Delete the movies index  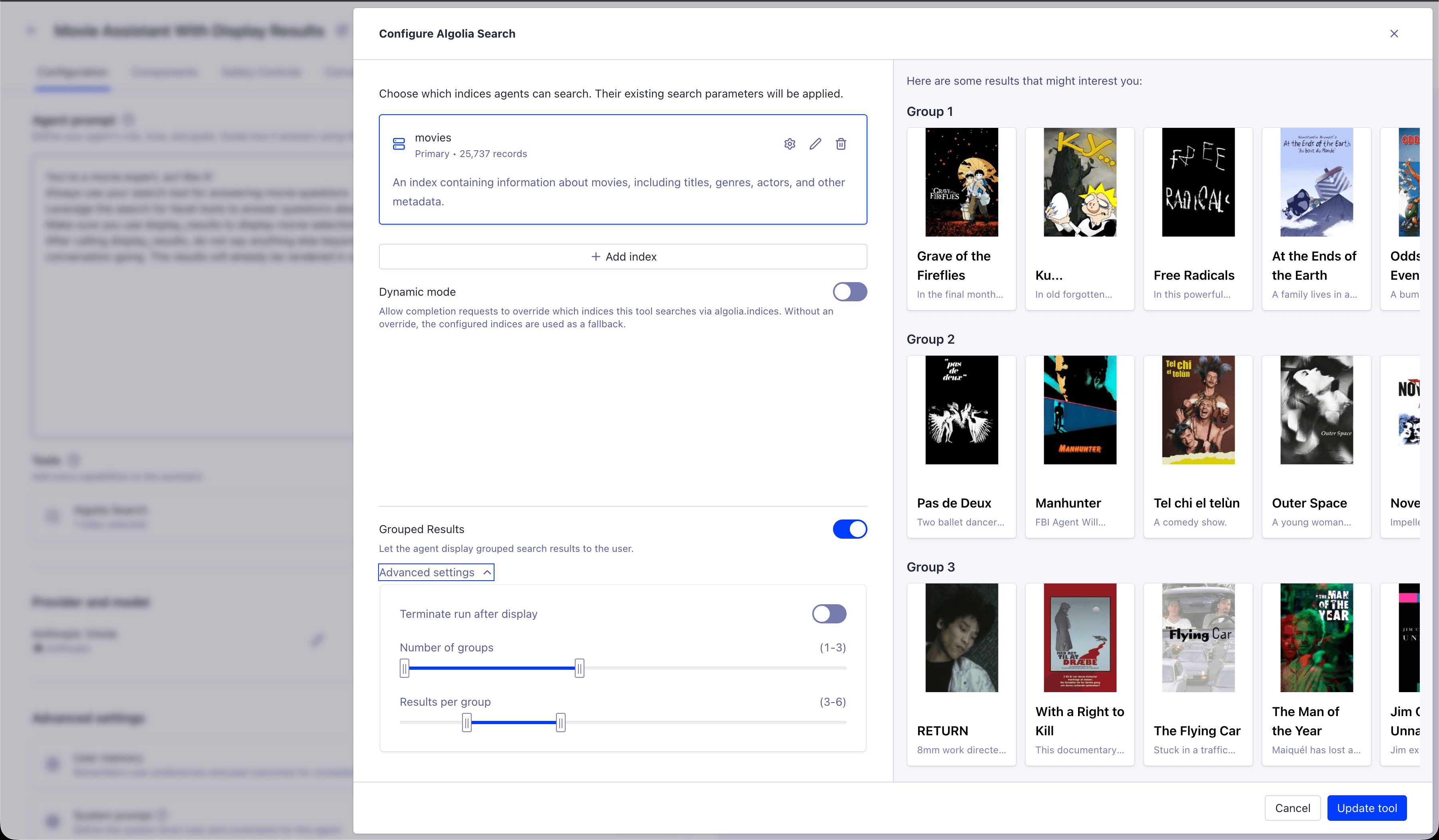pos(841,144)
